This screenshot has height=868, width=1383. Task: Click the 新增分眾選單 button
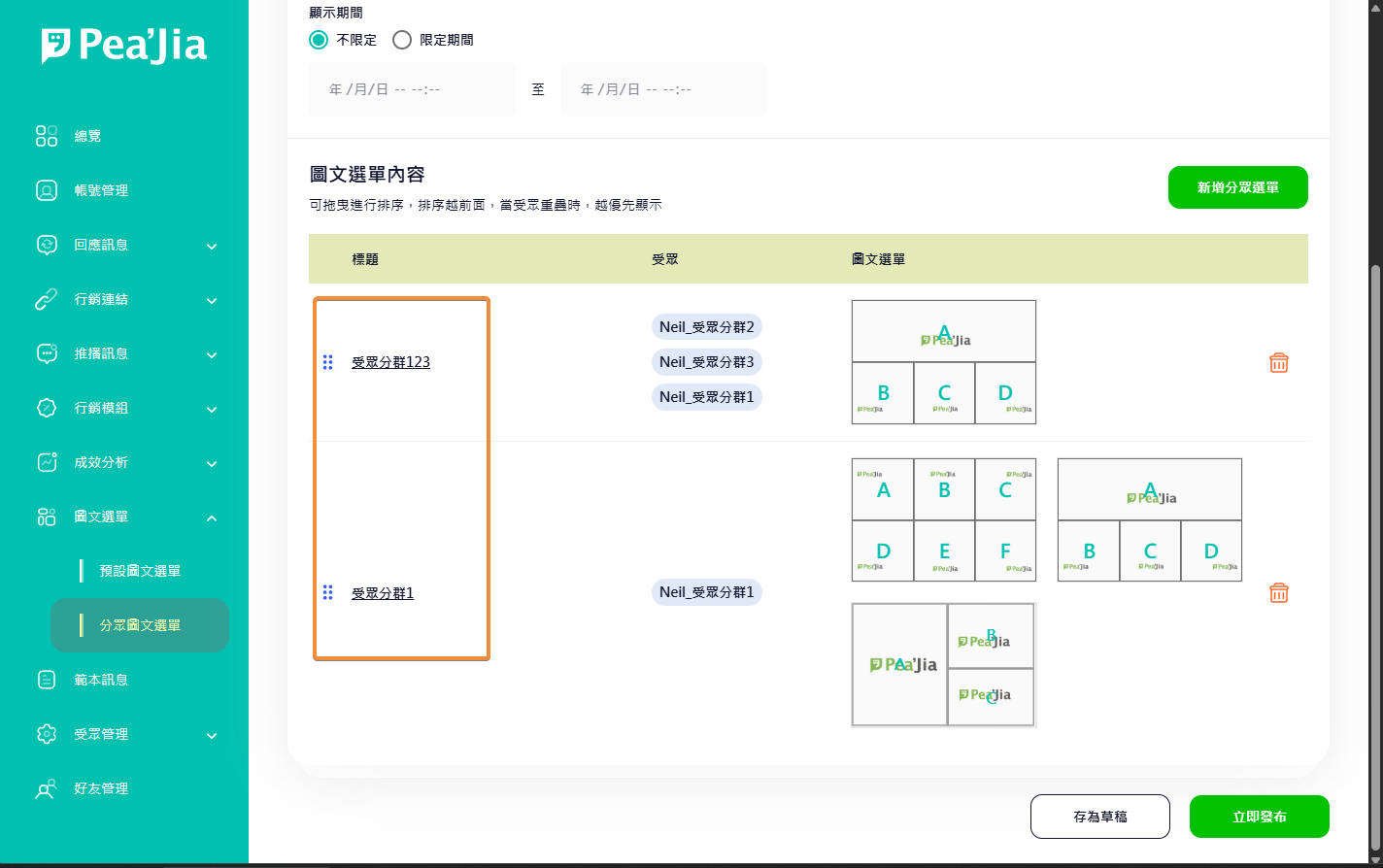pyautogui.click(x=1237, y=187)
